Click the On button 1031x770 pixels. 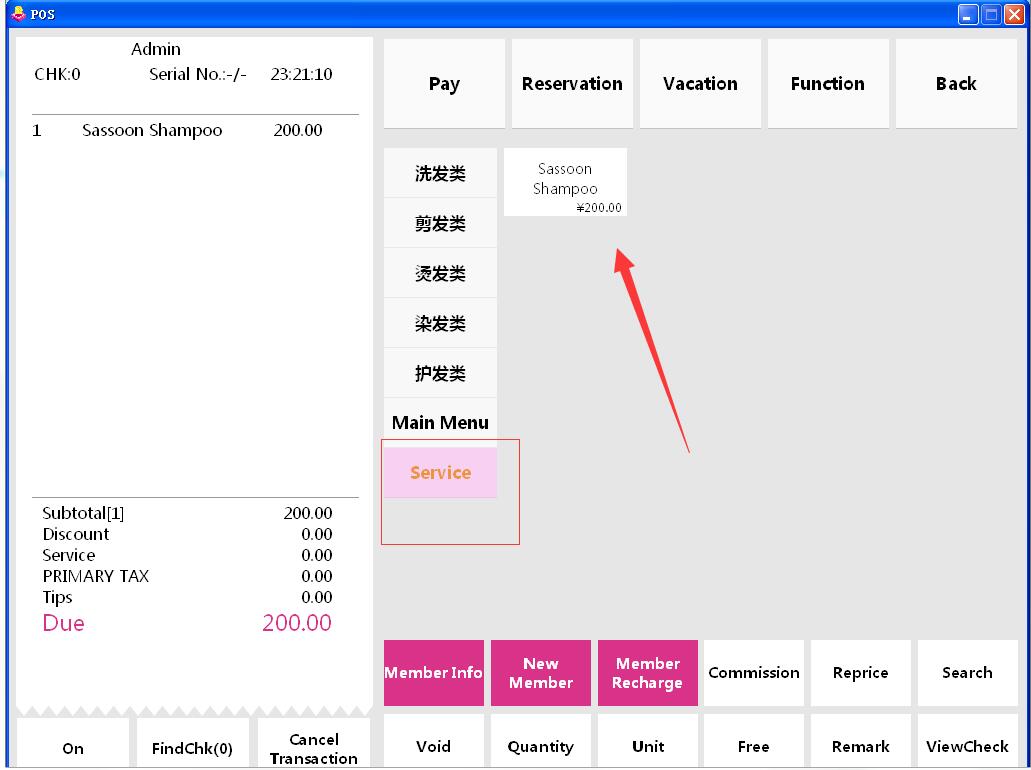click(73, 744)
